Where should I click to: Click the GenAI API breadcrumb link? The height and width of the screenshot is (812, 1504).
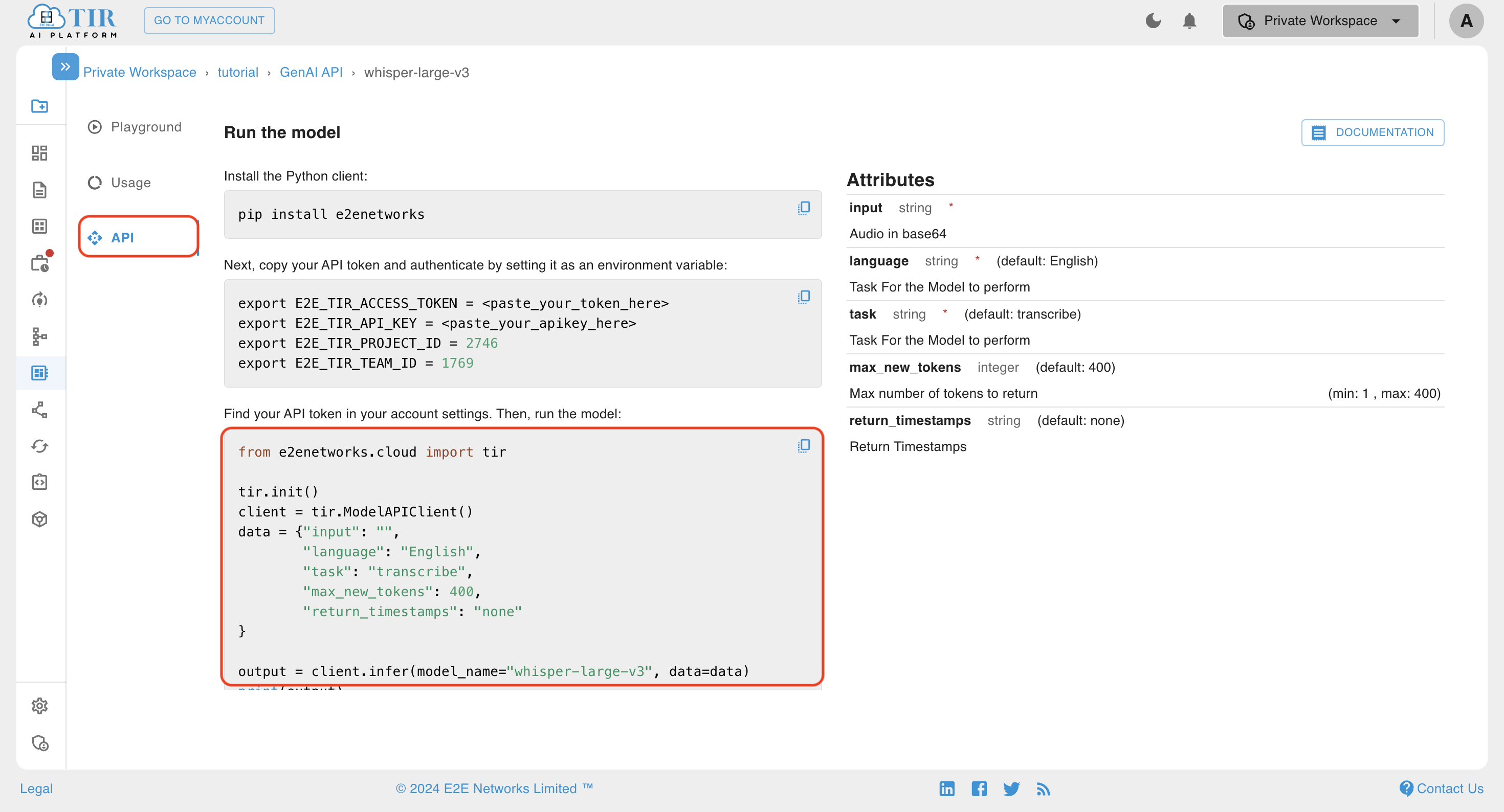point(311,72)
